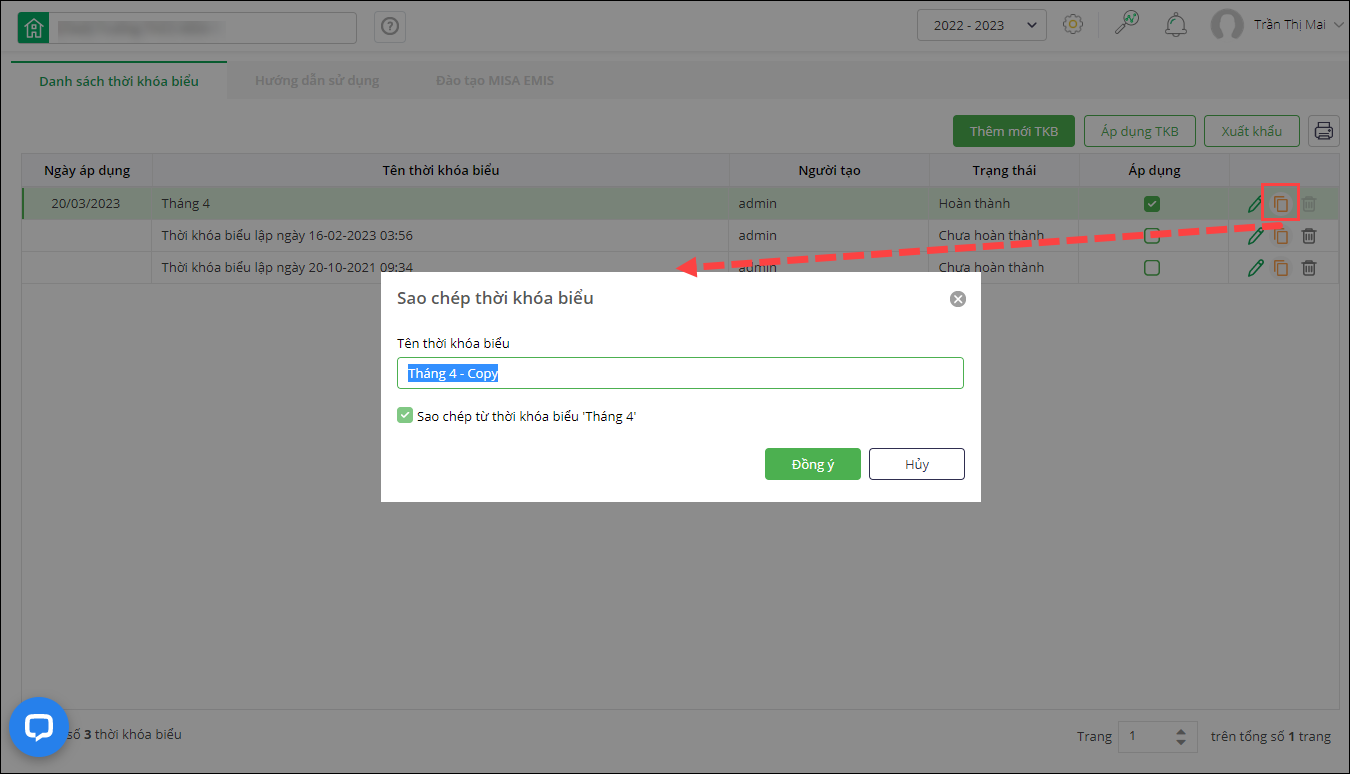
Task: Open the 'Đào tạo MISA EMIS' tab
Action: tap(495, 81)
